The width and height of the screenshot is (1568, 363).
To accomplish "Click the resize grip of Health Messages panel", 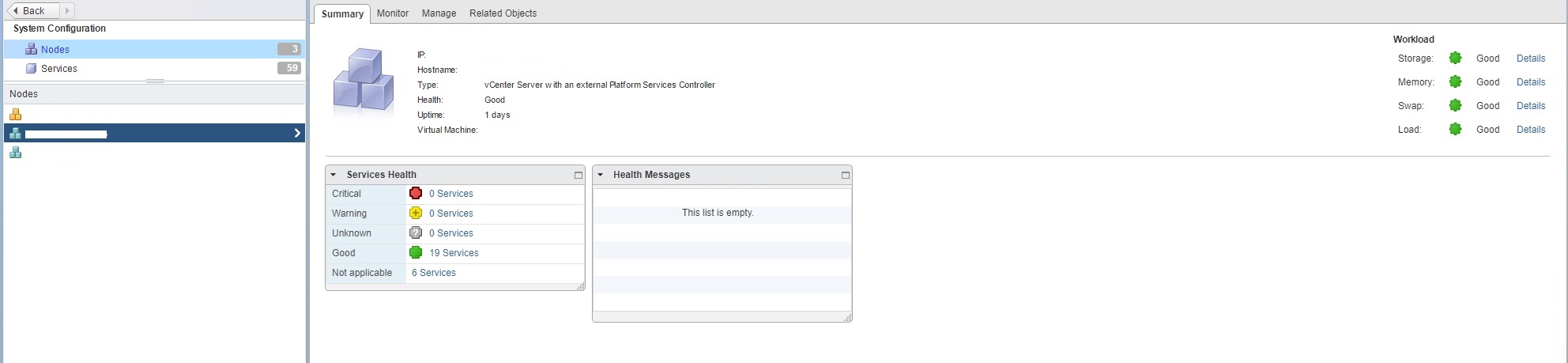I will [x=847, y=318].
